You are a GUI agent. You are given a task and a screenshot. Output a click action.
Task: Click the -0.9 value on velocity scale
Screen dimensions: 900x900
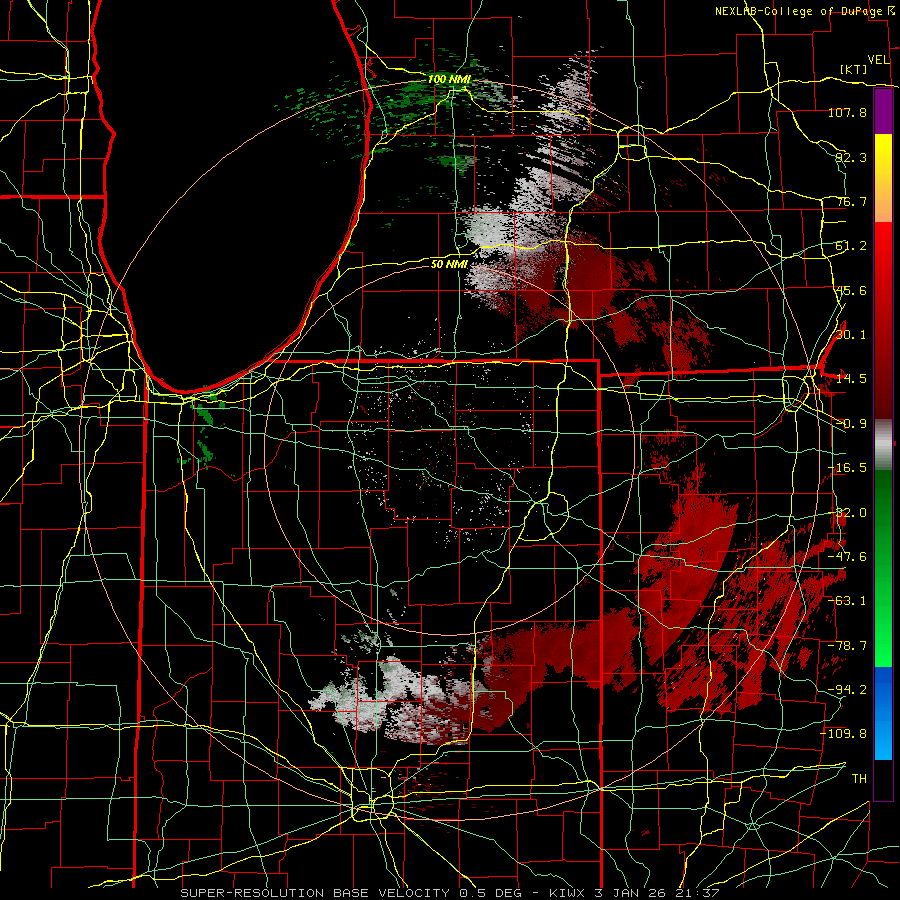[x=851, y=424]
